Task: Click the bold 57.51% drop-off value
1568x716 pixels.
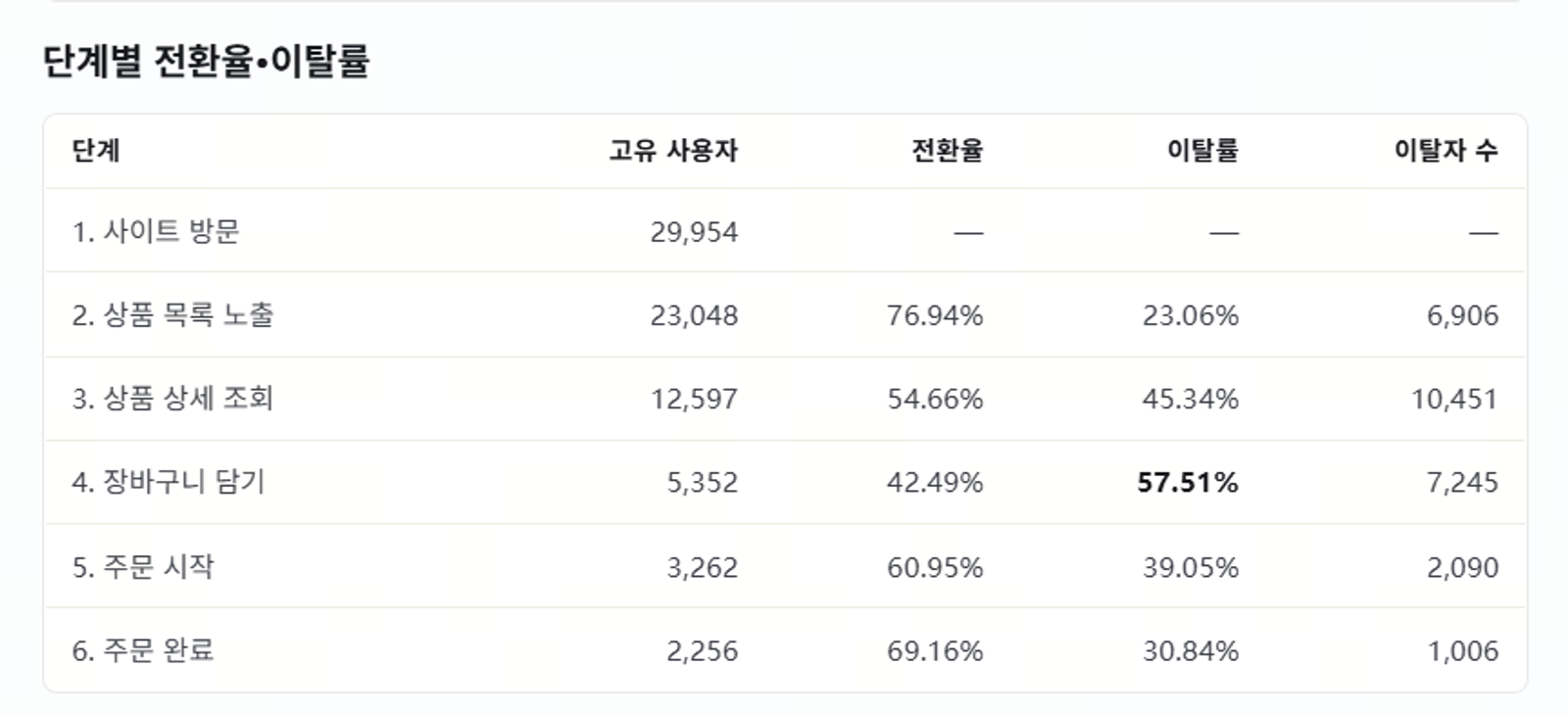Action: pos(1188,483)
